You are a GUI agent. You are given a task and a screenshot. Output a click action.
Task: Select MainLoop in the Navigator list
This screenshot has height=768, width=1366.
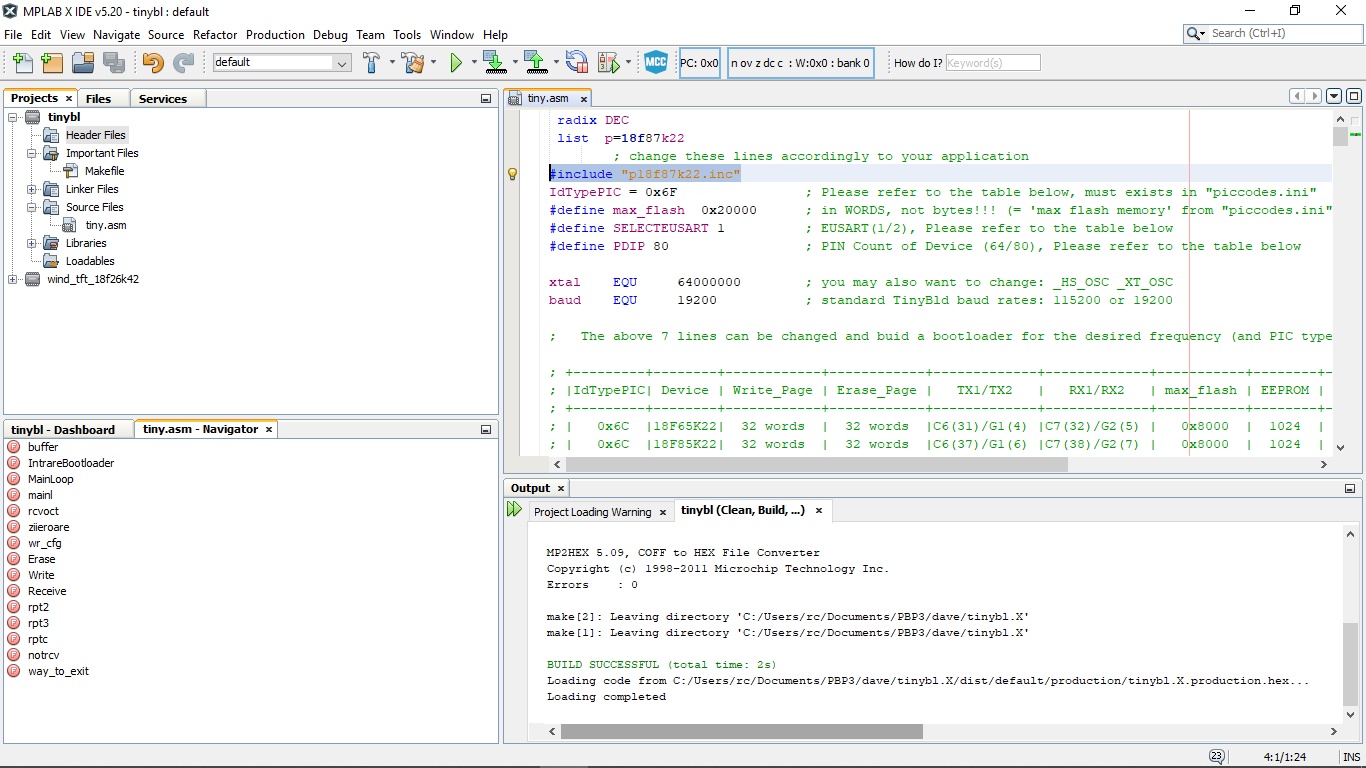point(51,479)
